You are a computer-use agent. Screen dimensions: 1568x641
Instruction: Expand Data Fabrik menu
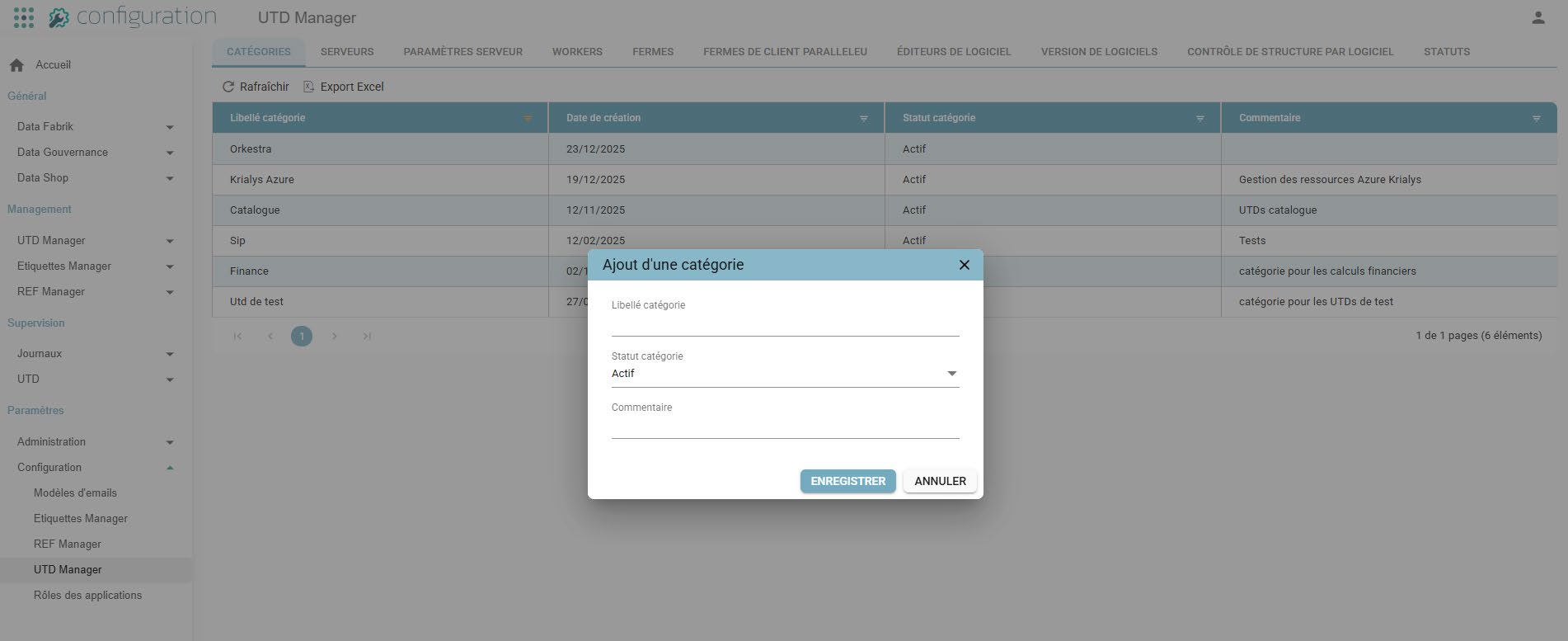coord(170,127)
